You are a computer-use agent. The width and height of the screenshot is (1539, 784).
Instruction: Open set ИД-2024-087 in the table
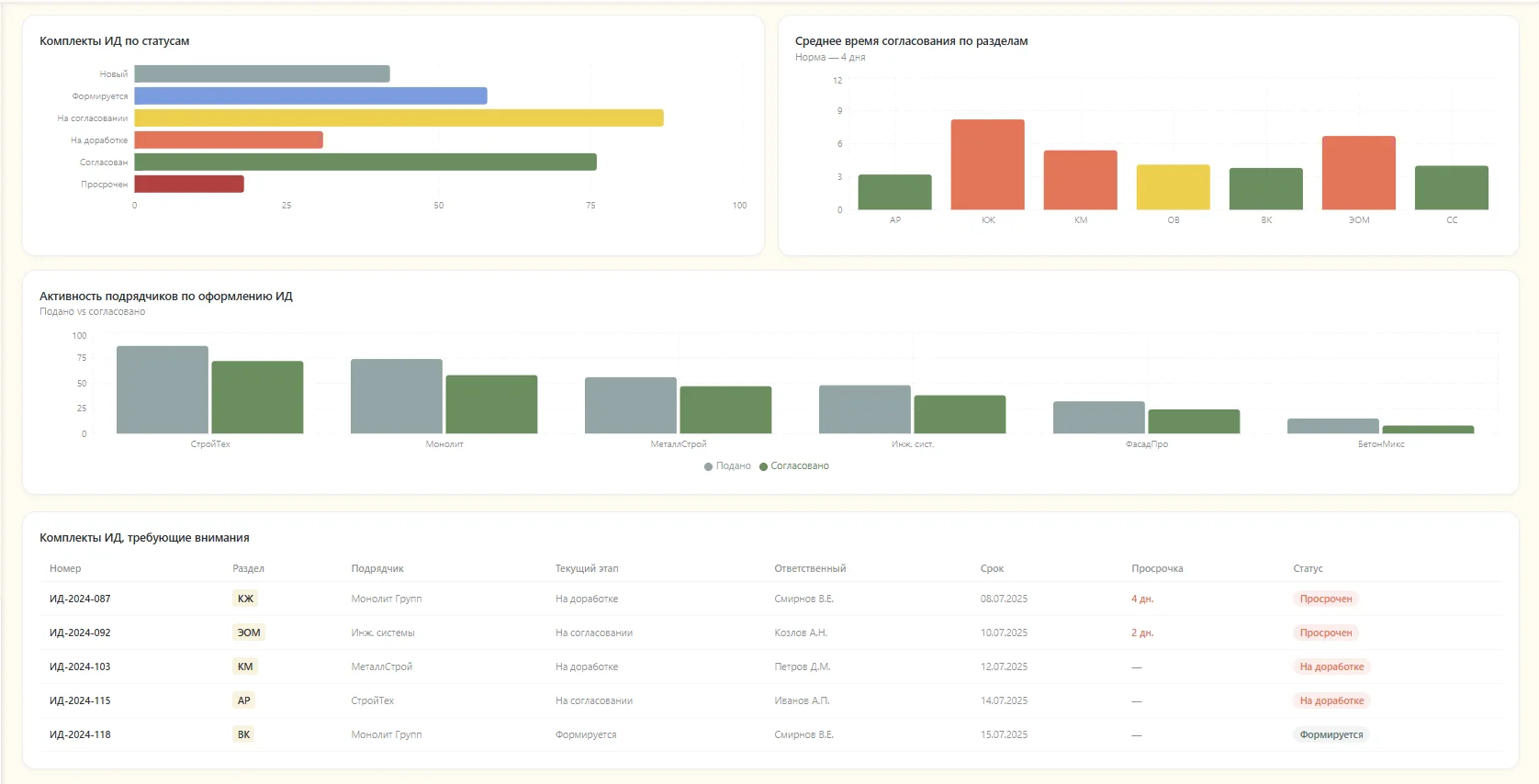pos(80,599)
